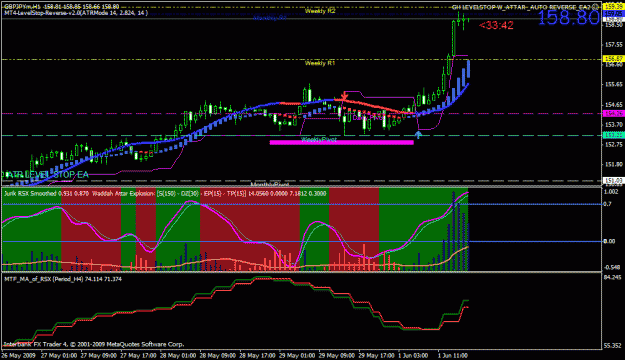Click the 0.7 indicator level value
625x360 pixels.
point(607,204)
